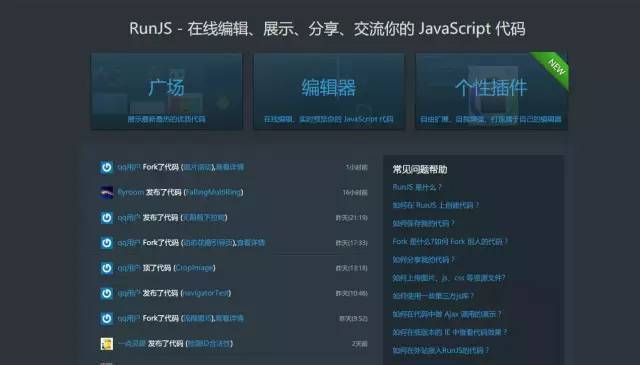Click the 2天前 timestamp
This screenshot has width=640, height=365.
point(360,344)
